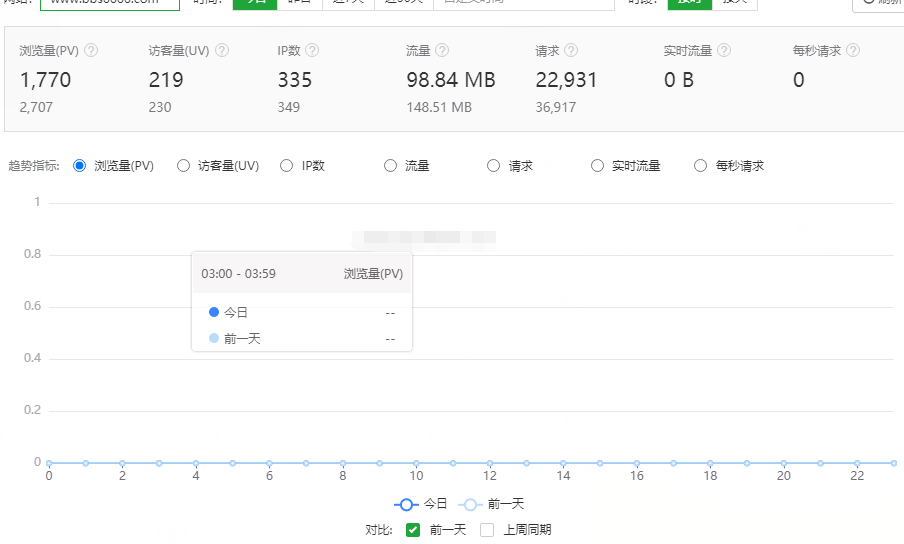Select the IP数 trend radio button

point(287,166)
